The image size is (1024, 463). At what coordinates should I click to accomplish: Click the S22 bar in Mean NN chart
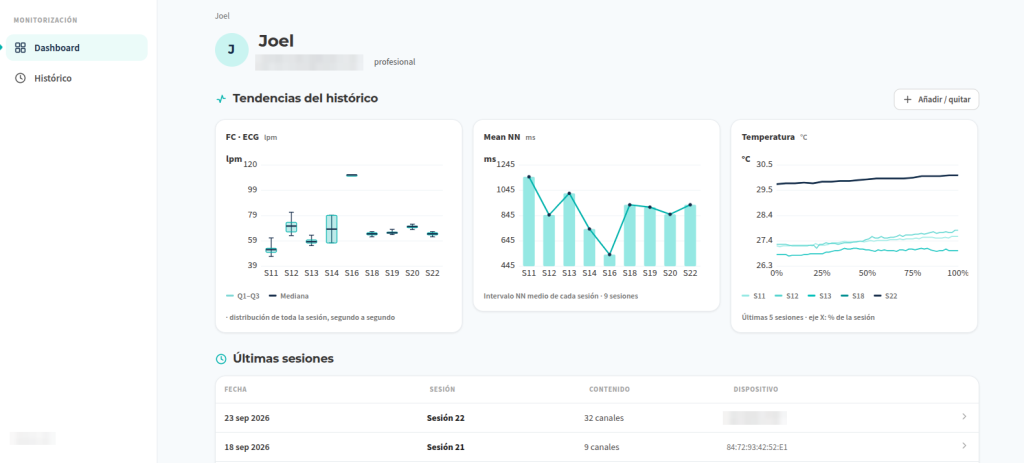[690, 235]
